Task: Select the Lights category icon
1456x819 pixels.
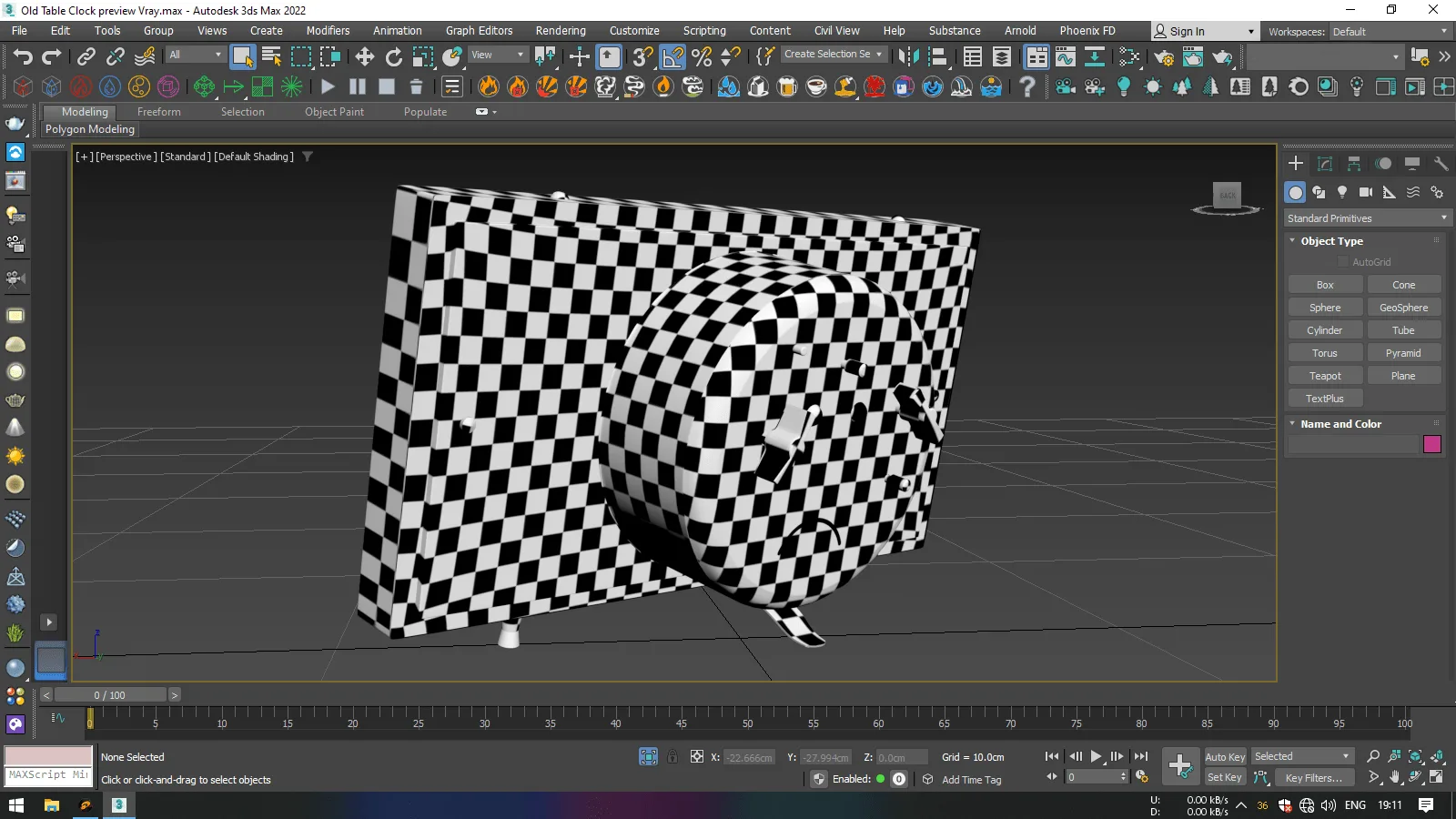Action: click(x=1342, y=192)
